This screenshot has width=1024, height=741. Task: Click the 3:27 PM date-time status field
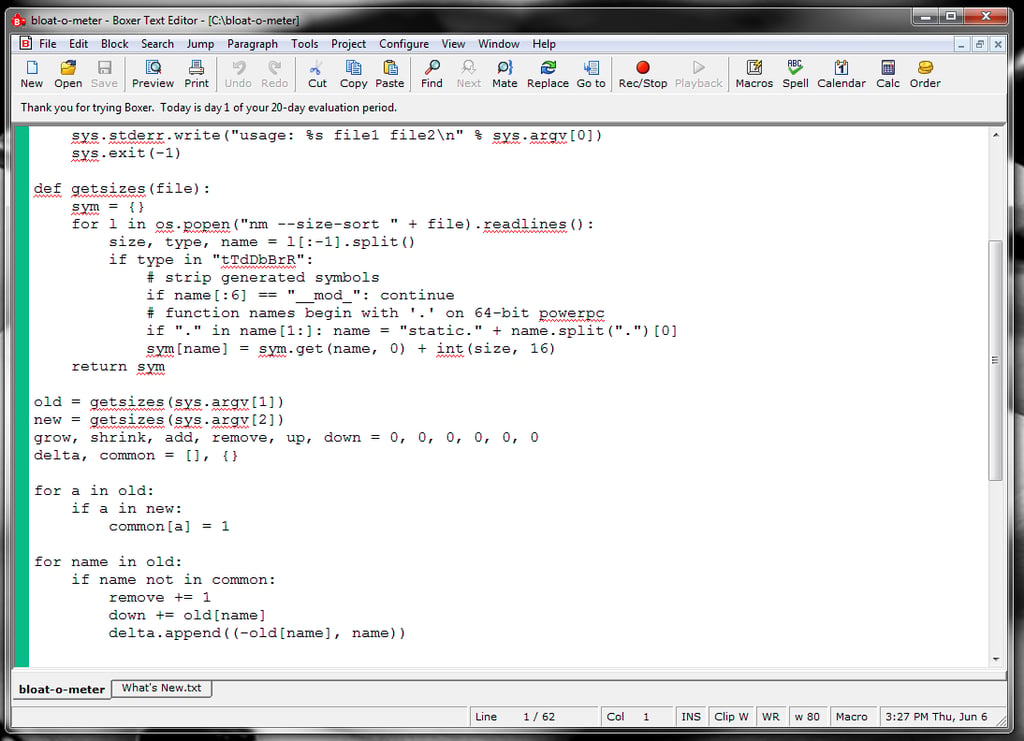[936, 717]
